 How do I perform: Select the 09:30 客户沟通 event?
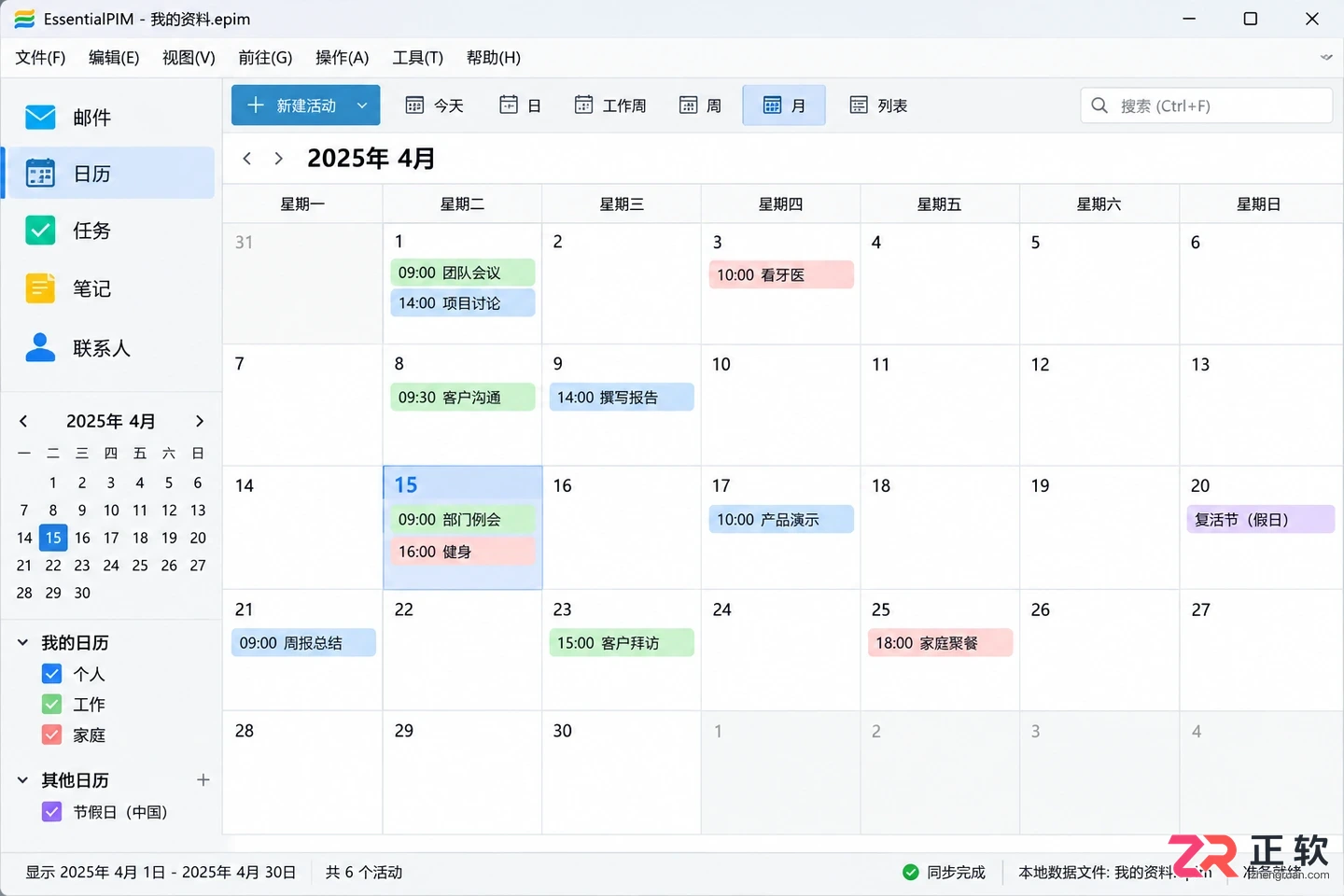pyautogui.click(x=462, y=398)
